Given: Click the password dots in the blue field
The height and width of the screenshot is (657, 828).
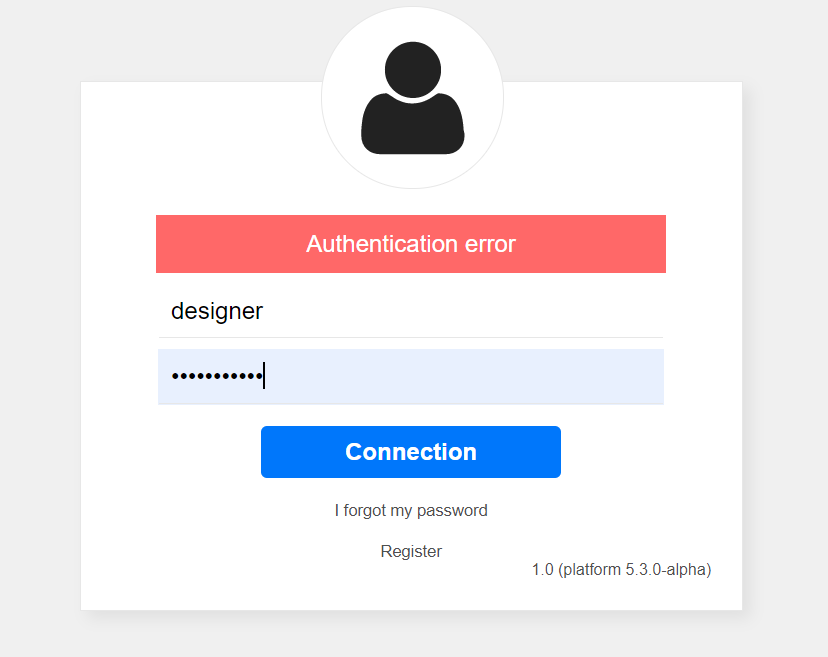Looking at the screenshot, I should (217, 377).
